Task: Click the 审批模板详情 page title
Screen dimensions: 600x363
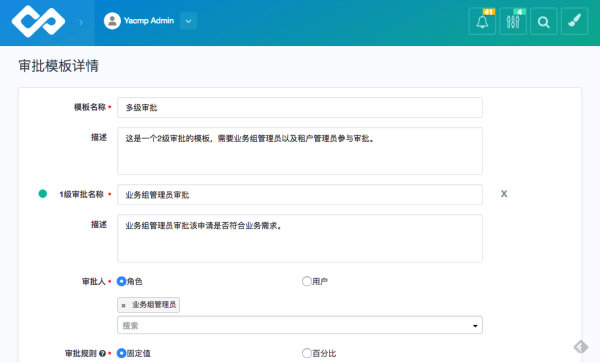Action: tap(59, 66)
